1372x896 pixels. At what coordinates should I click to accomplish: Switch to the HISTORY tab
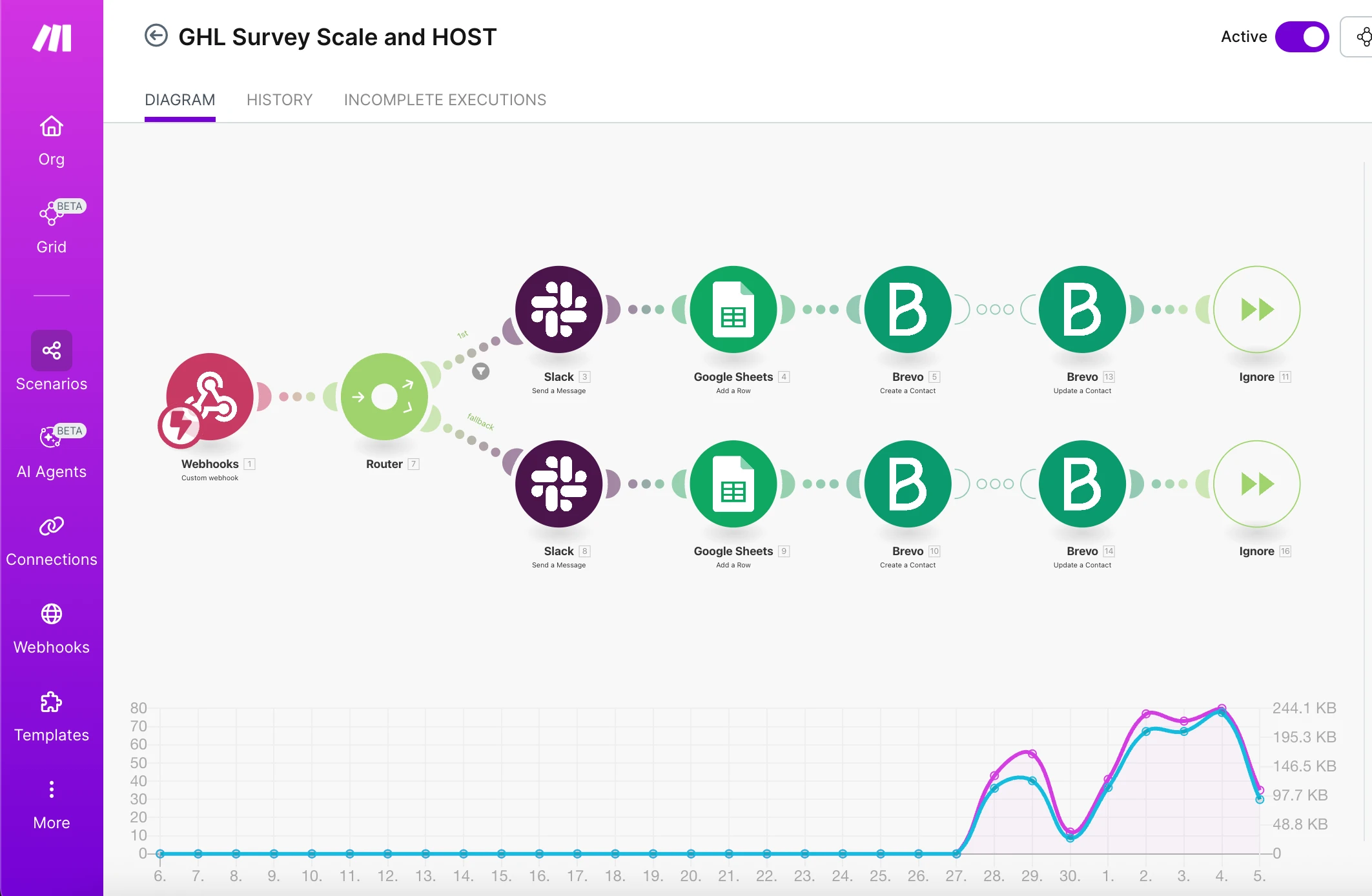(279, 100)
